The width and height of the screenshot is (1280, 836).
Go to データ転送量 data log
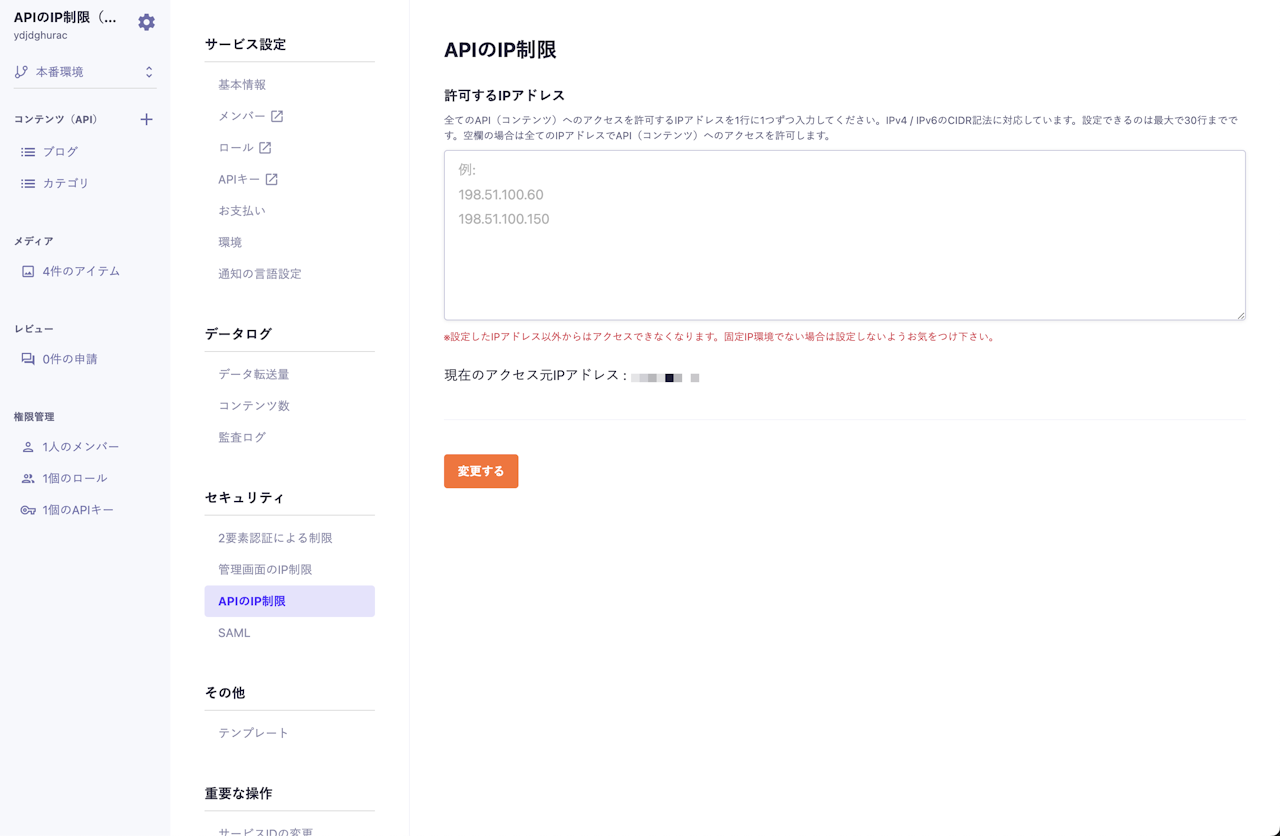(x=254, y=375)
